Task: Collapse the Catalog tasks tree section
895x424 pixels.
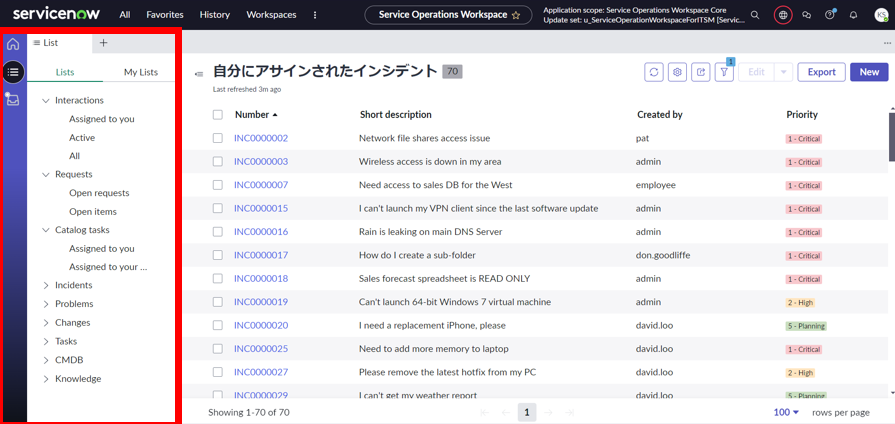Action: tap(46, 230)
